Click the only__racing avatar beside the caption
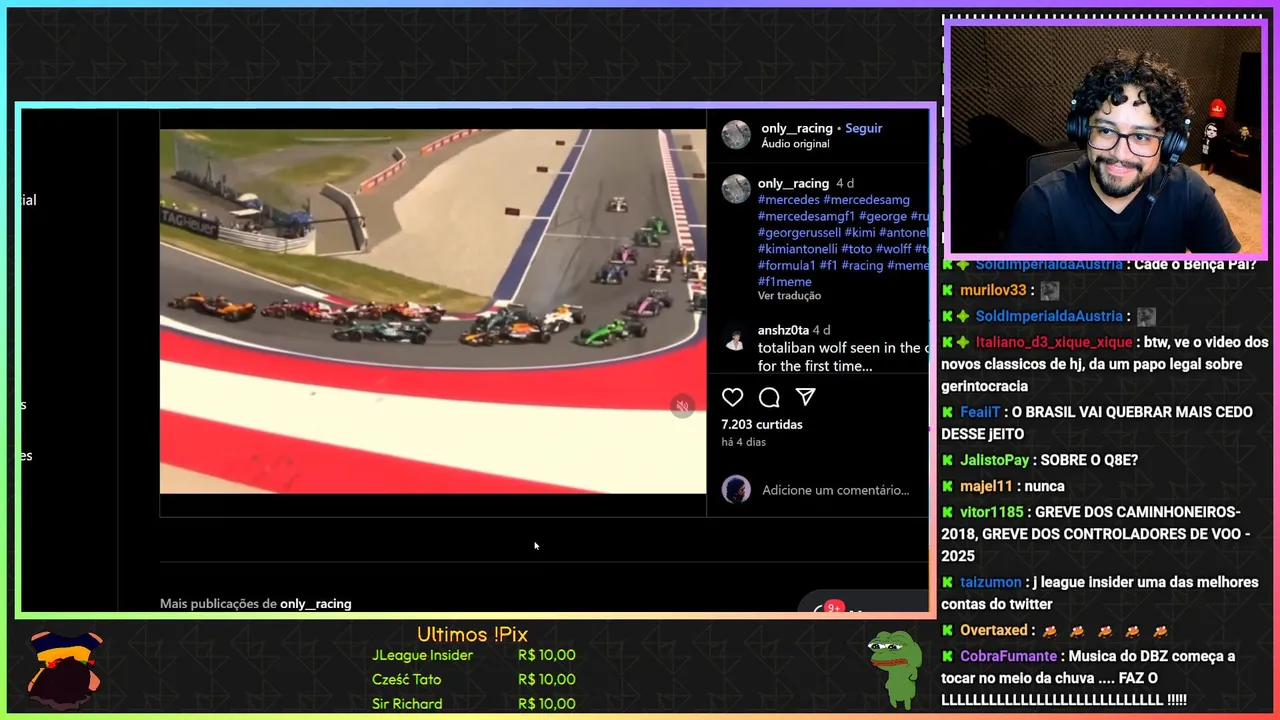Image resolution: width=1280 pixels, height=720 pixels. coord(736,189)
